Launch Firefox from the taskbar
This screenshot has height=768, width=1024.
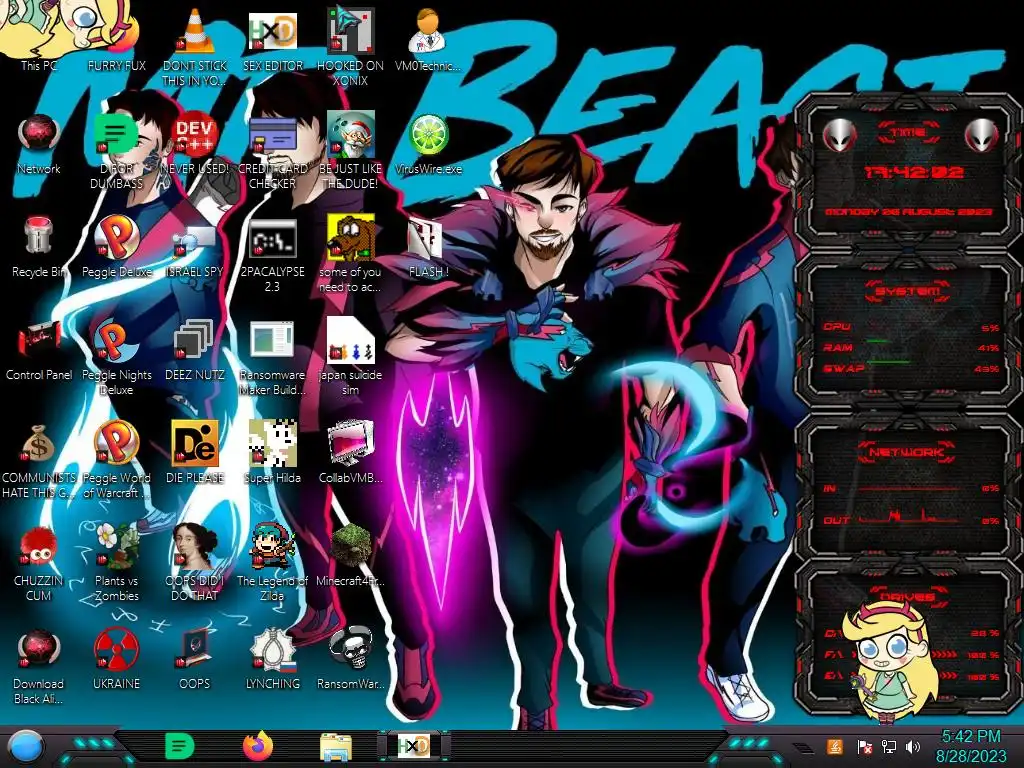[x=258, y=746]
